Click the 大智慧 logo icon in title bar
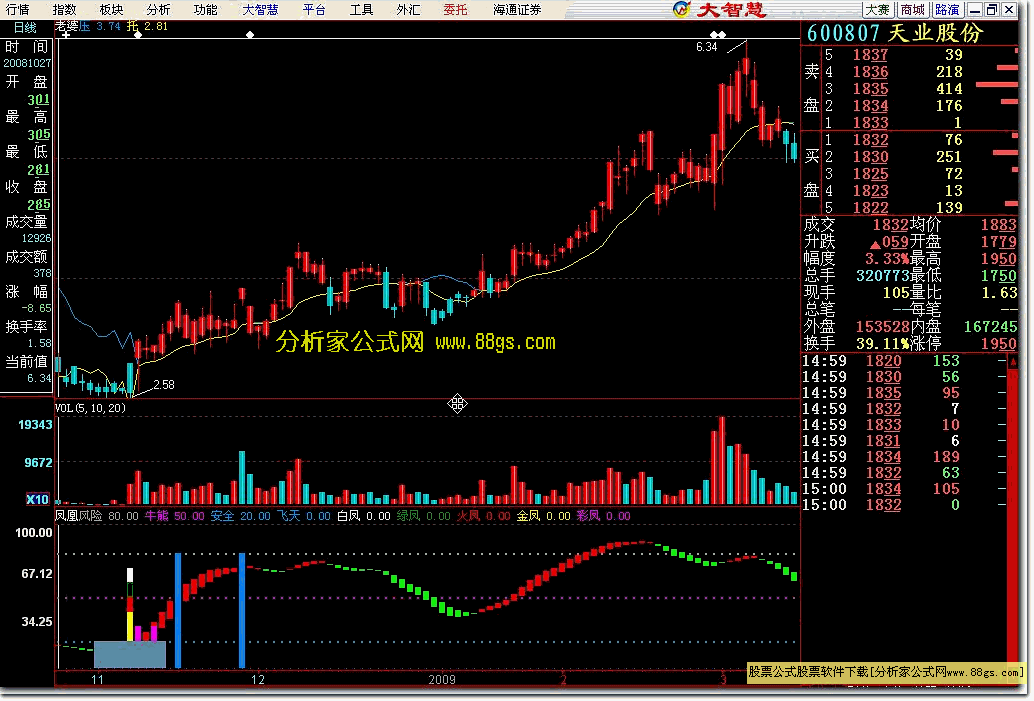The width and height of the screenshot is (1034, 701). tap(681, 9)
